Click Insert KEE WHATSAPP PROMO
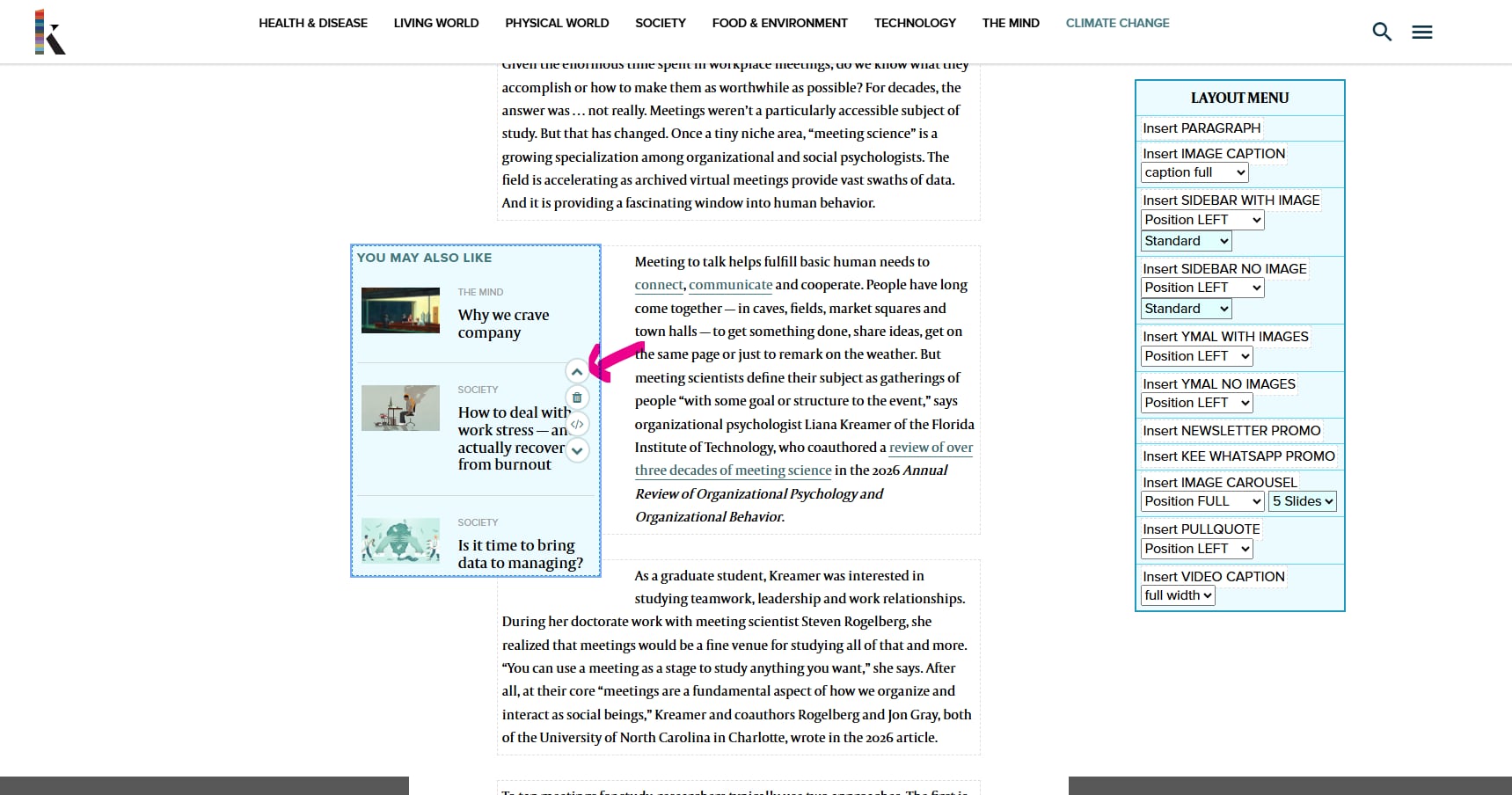This screenshot has height=795, width=1512. pos(1238,456)
